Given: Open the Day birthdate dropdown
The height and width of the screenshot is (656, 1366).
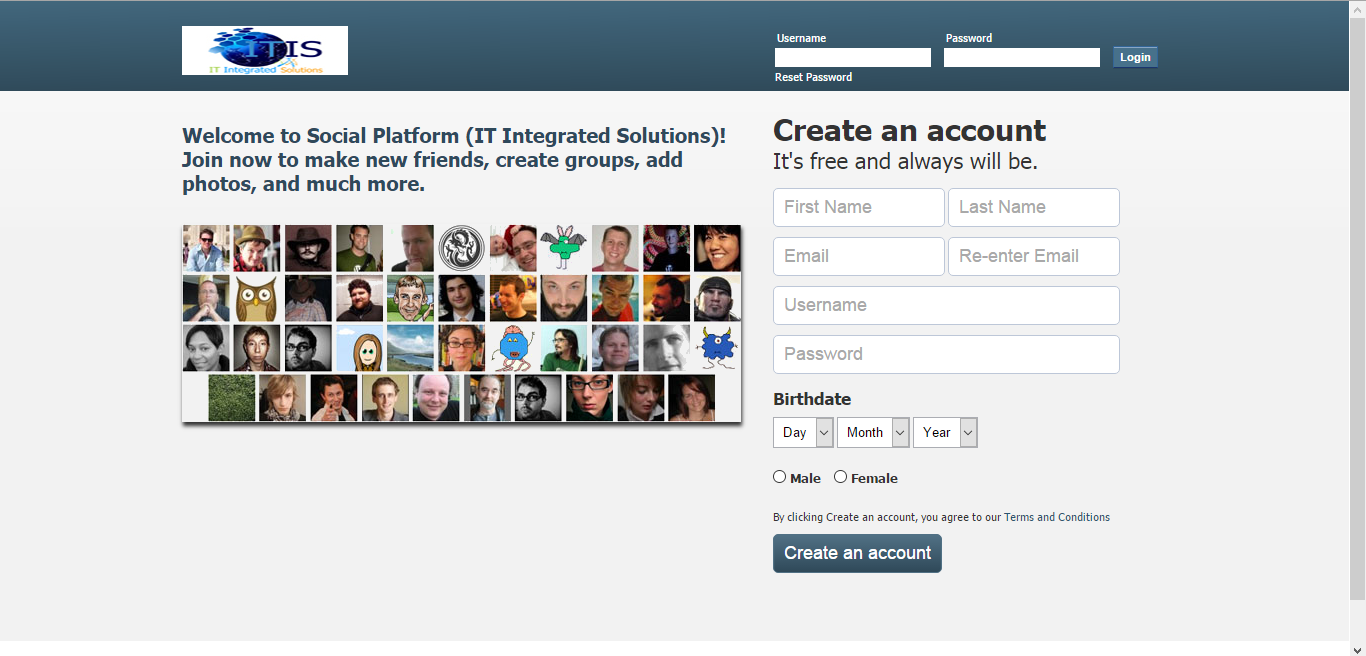Looking at the screenshot, I should coord(803,432).
